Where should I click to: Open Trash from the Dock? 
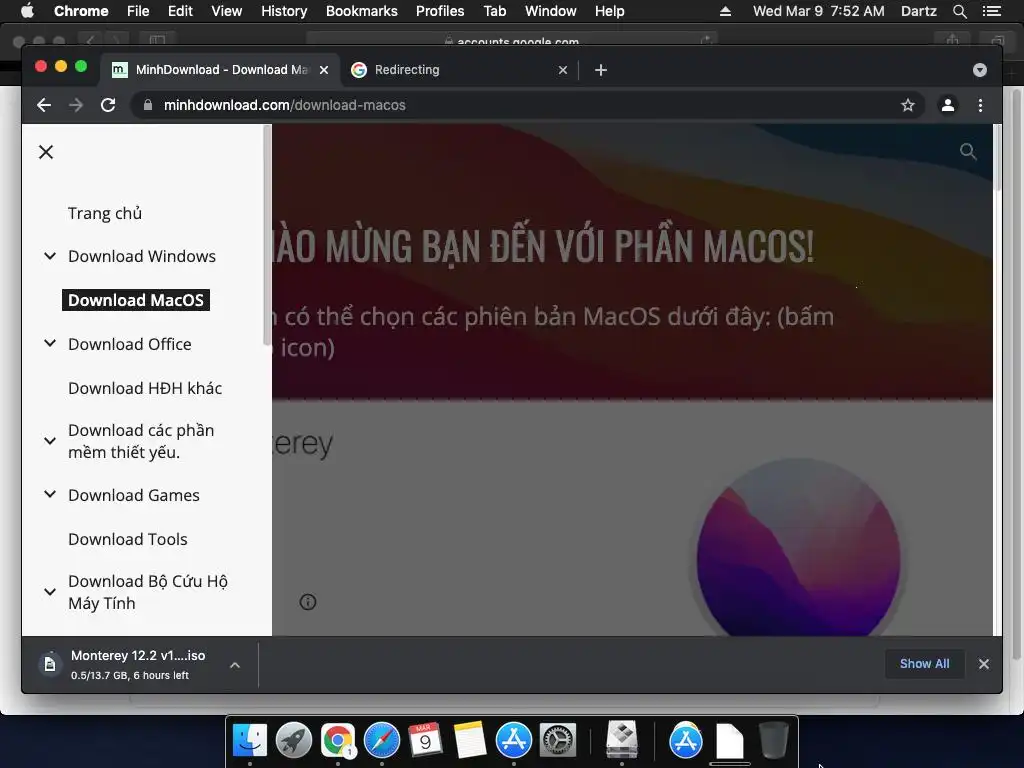[774, 740]
